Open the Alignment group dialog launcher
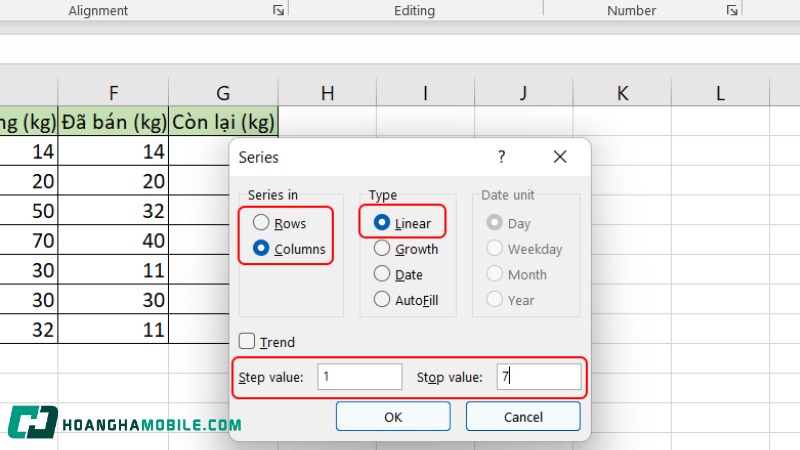The height and width of the screenshot is (450, 800). pyautogui.click(x=278, y=10)
